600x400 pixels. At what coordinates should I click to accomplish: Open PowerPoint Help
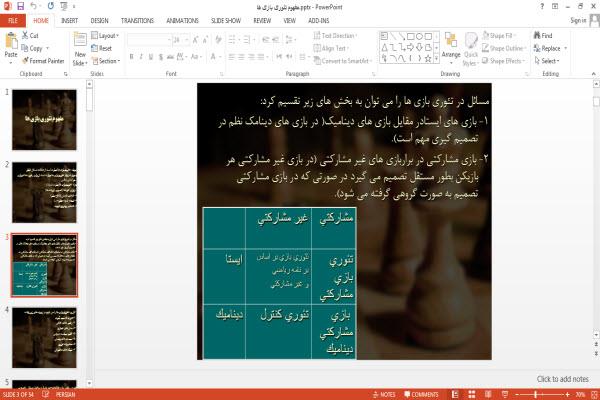click(542, 7)
